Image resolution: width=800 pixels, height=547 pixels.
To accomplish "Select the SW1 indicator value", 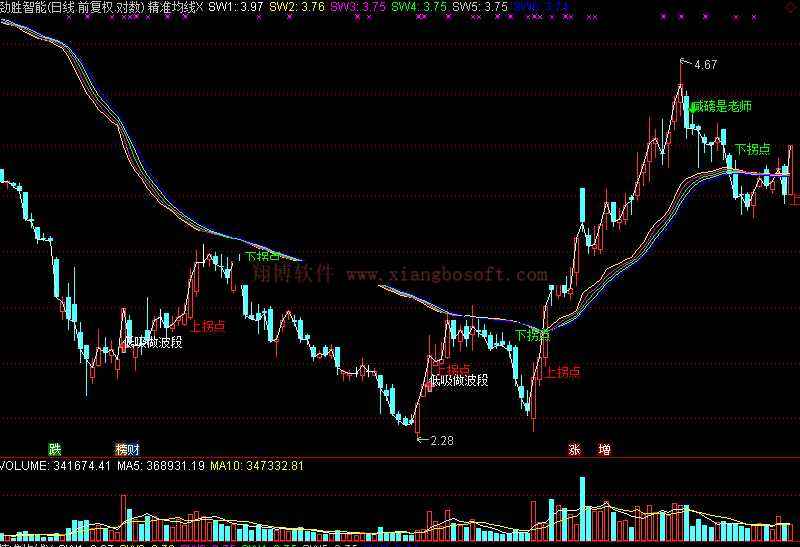I will click(x=236, y=7).
